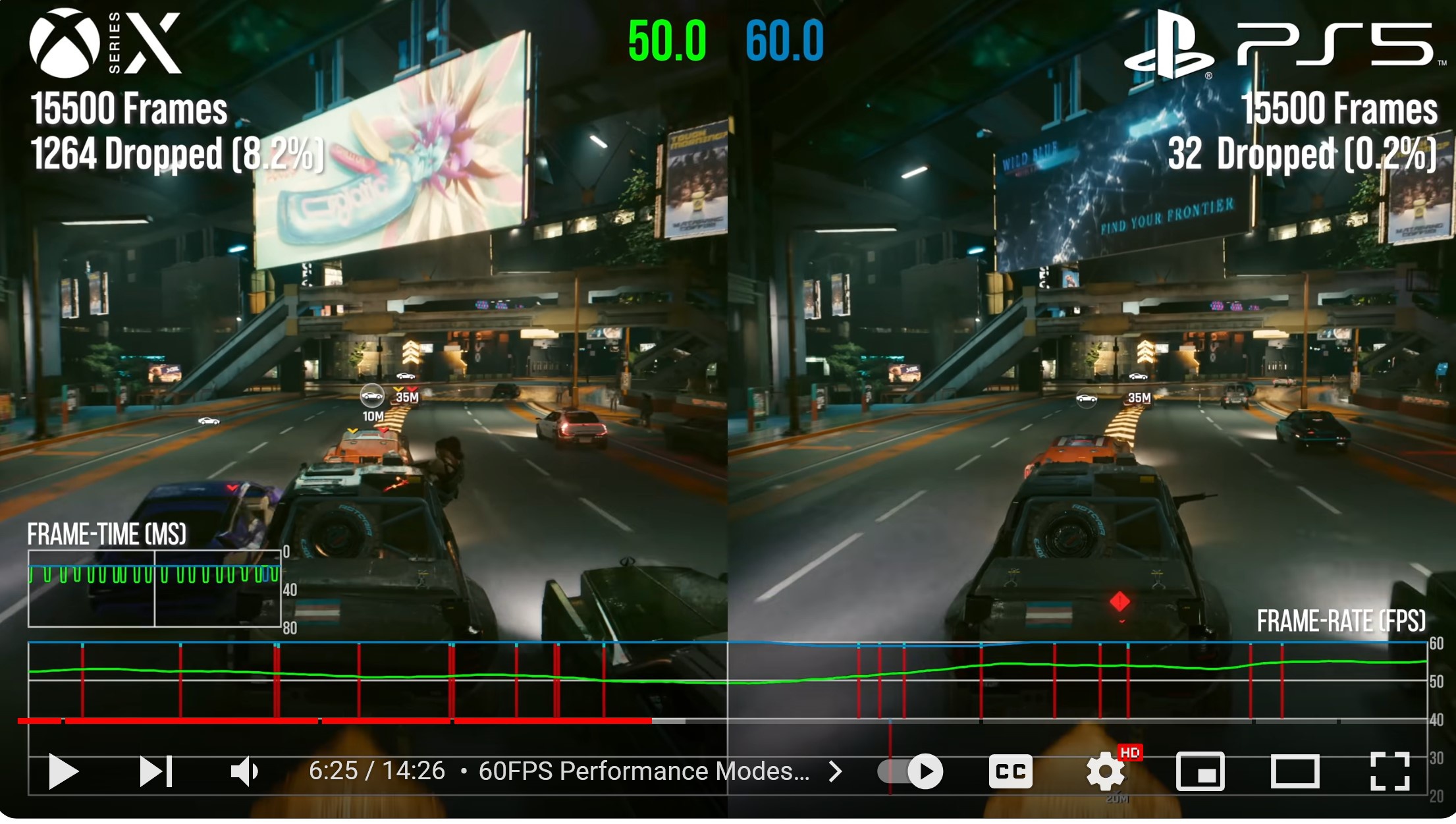The width and height of the screenshot is (1456, 824).
Task: Open the miniplayer
Action: 1200,771
